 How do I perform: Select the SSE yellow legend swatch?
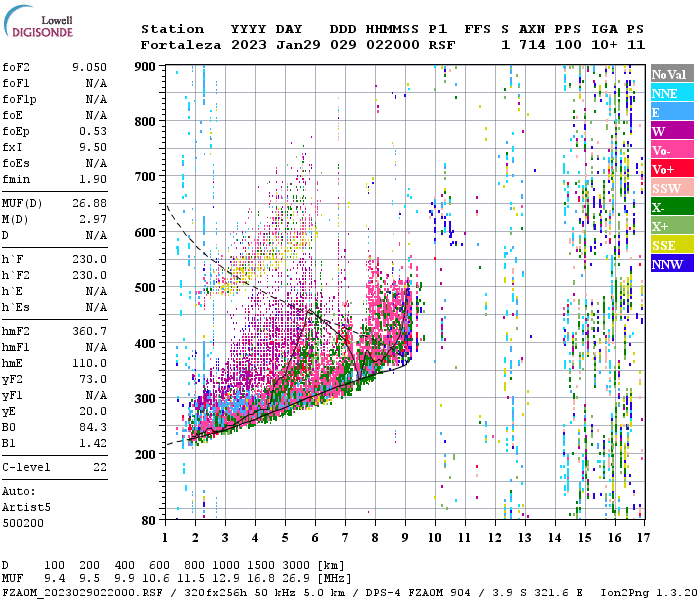point(672,245)
